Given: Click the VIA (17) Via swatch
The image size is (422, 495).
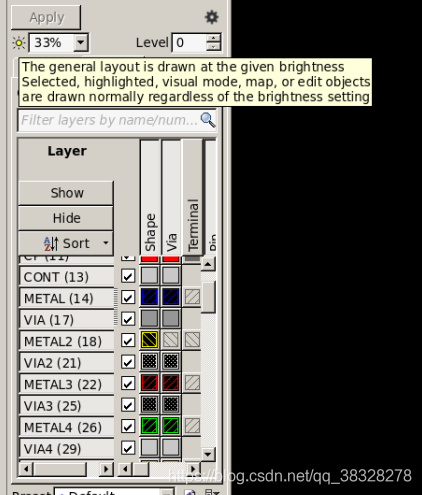Looking at the screenshot, I should [171, 318].
